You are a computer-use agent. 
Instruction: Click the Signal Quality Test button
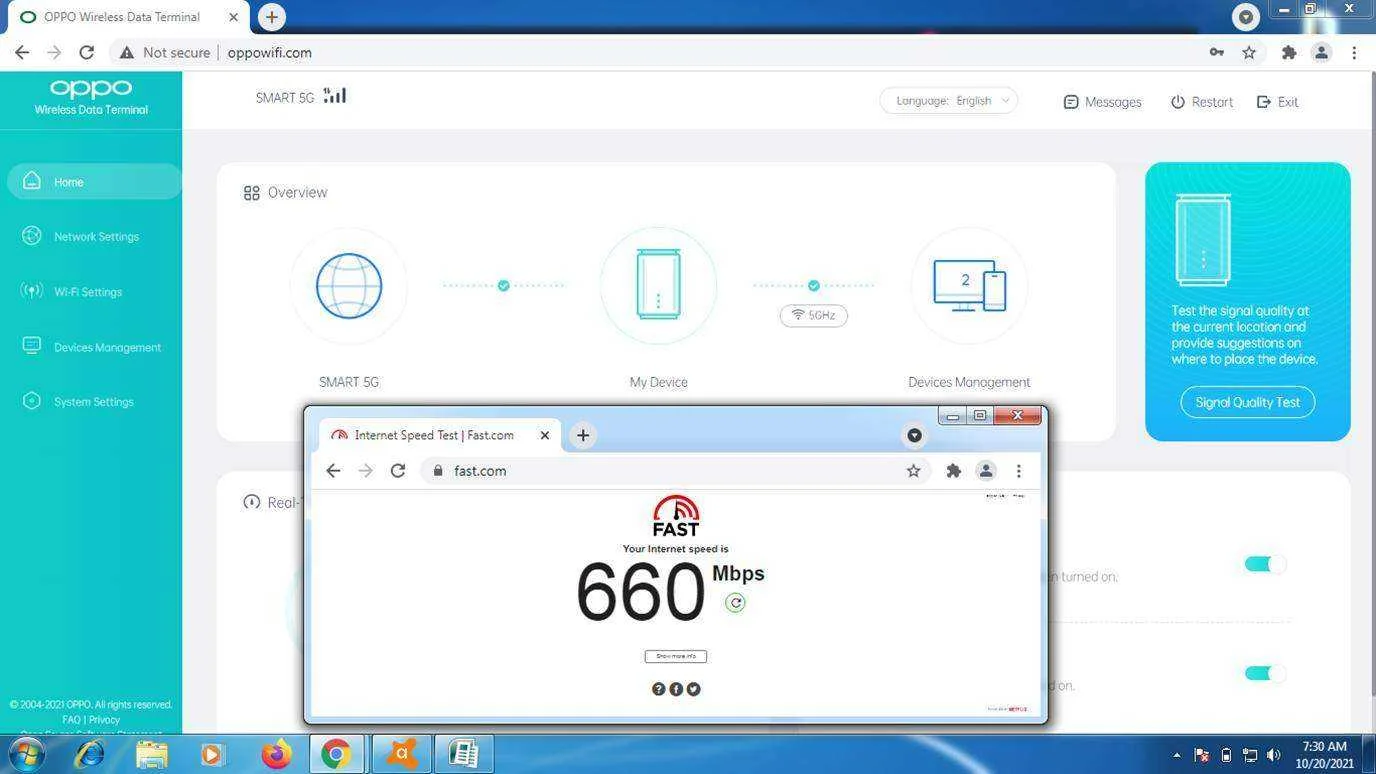click(1247, 402)
